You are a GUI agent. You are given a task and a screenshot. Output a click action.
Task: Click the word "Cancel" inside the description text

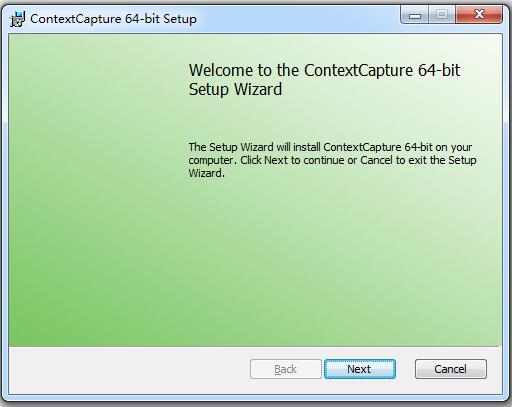click(x=376, y=160)
